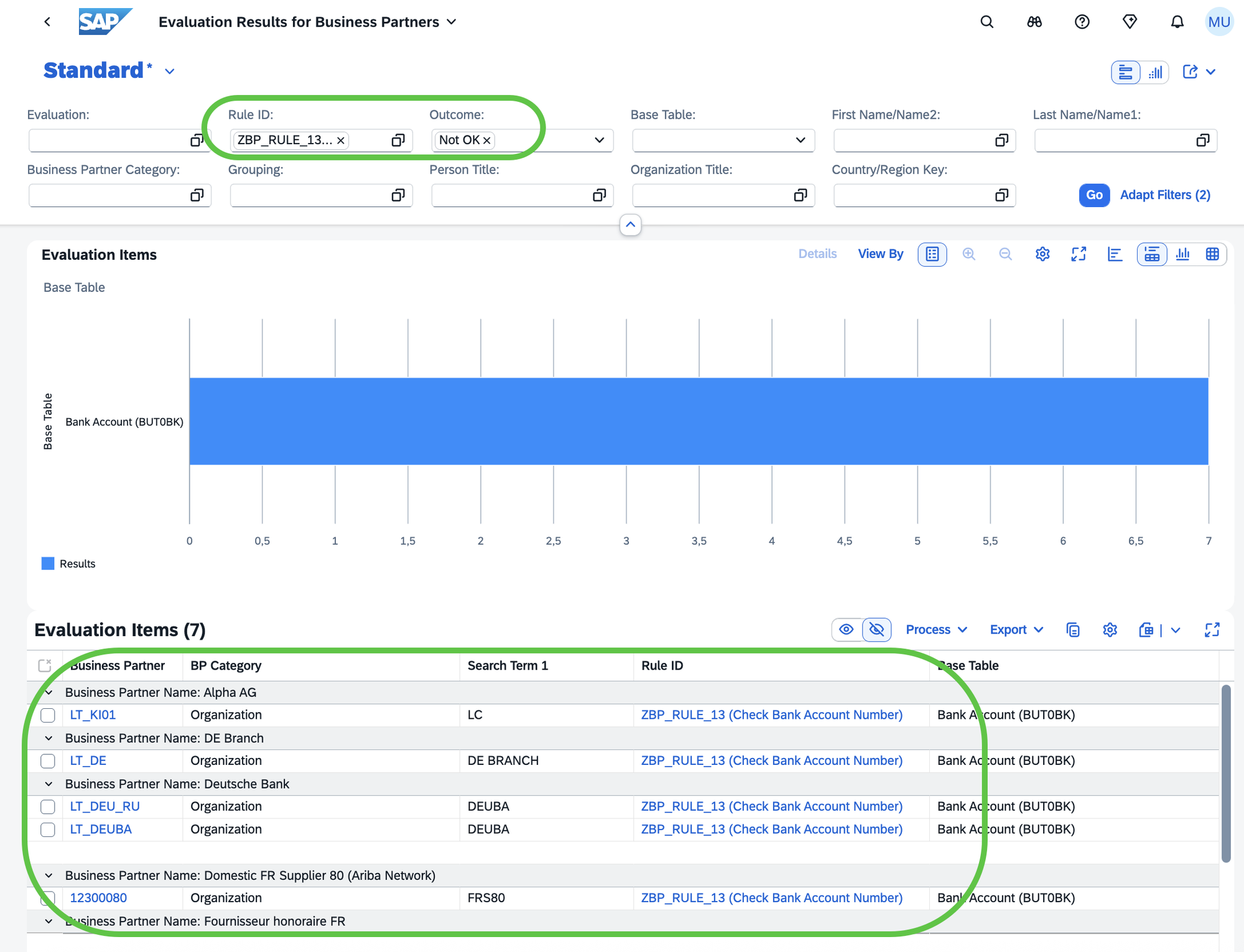
Task: Open help question mark icon
Action: (x=1082, y=22)
